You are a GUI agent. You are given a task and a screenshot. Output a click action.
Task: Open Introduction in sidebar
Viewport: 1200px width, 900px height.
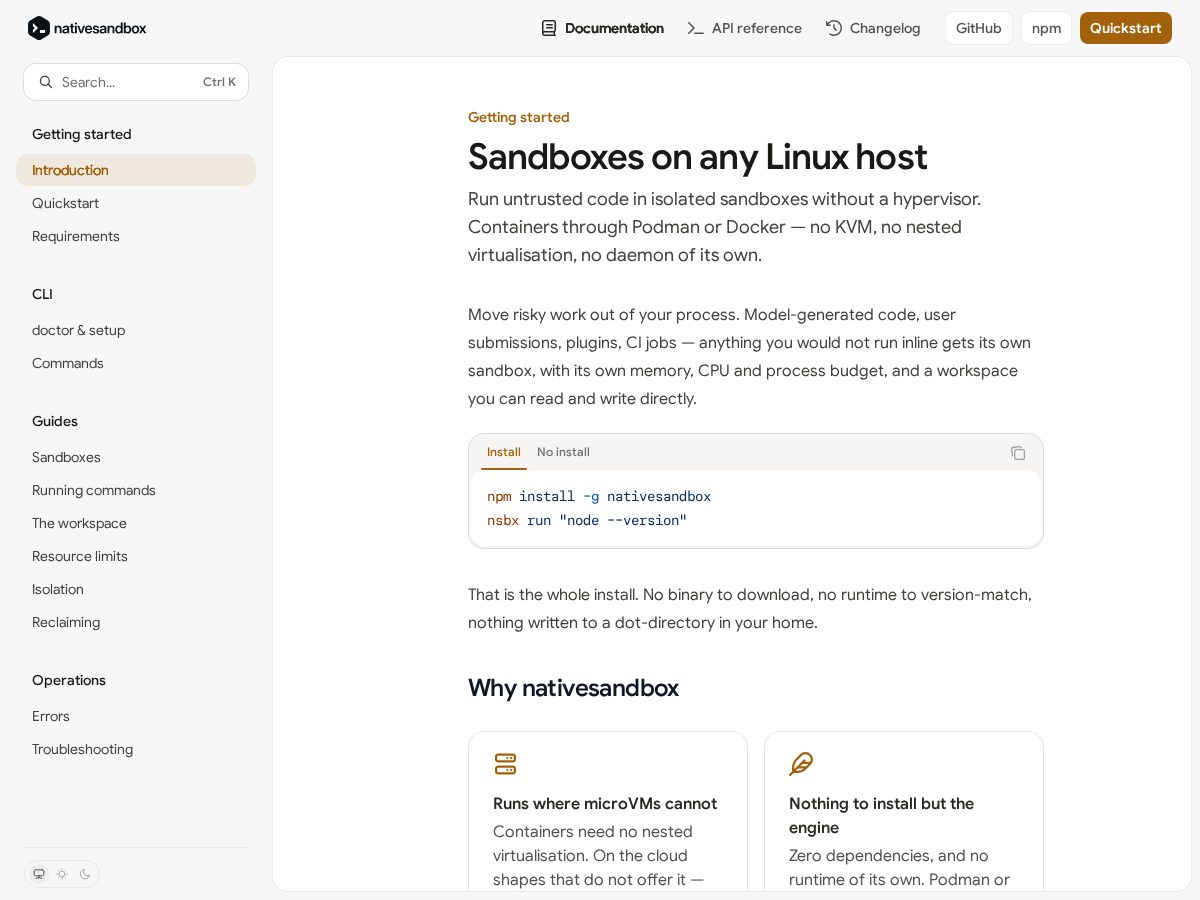[136, 170]
